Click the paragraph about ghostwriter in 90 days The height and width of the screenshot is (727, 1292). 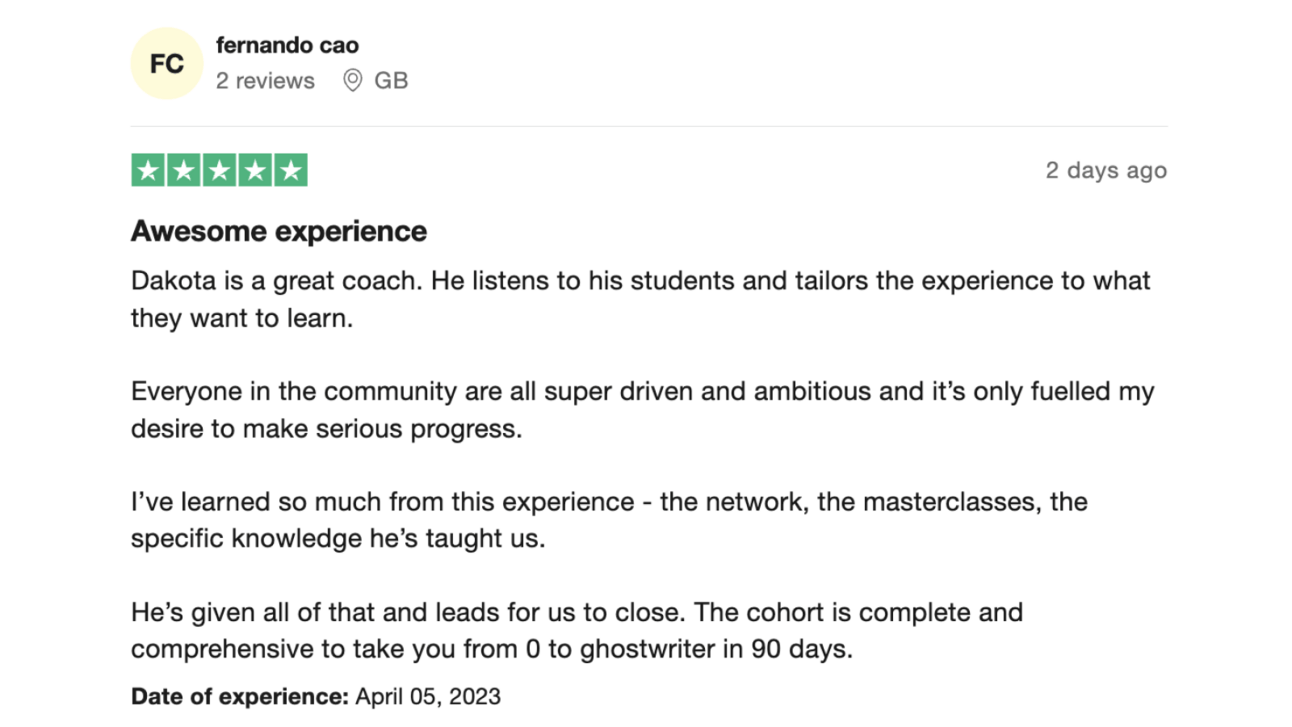tap(576, 630)
